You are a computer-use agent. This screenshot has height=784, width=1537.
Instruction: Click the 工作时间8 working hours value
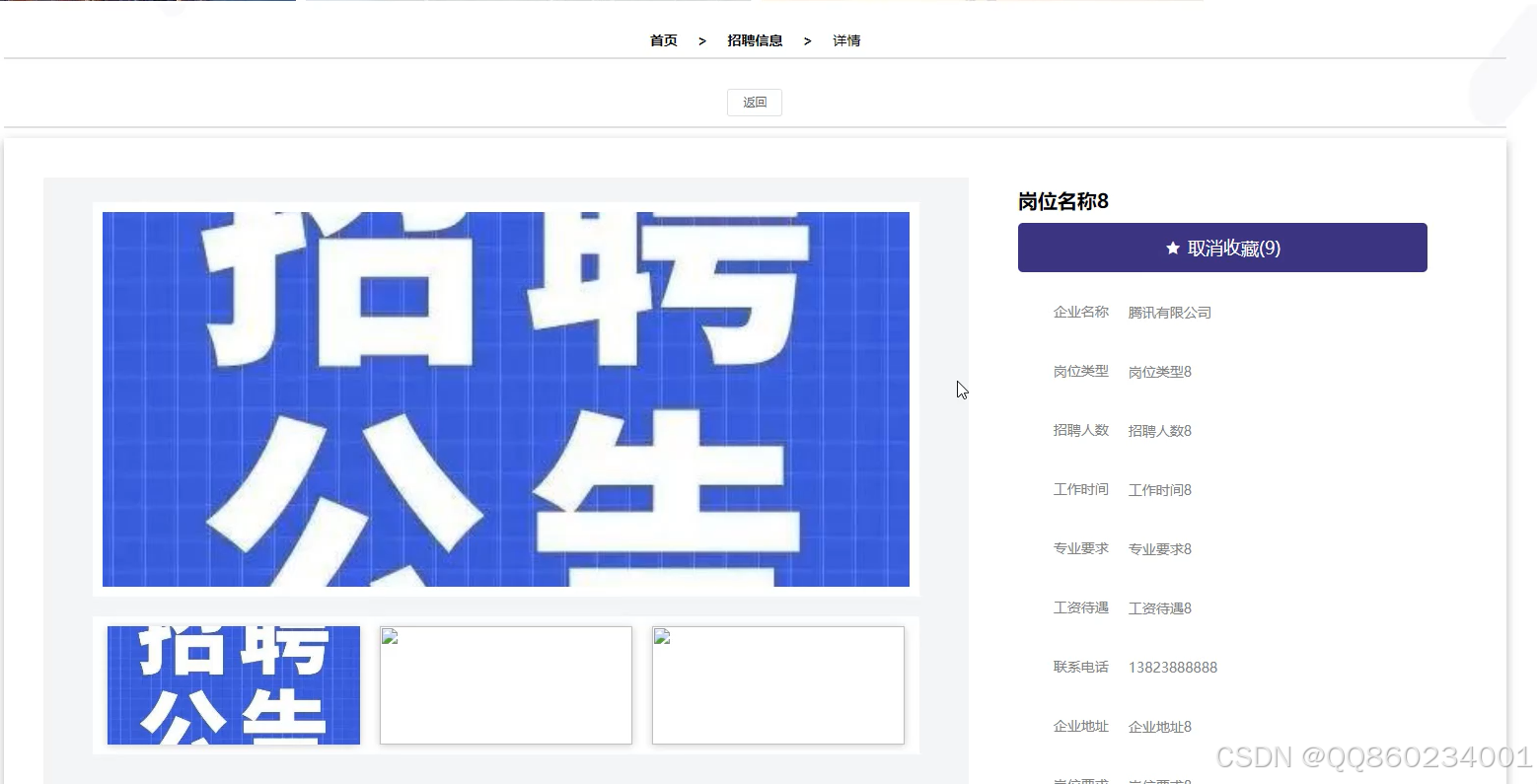point(1159,489)
